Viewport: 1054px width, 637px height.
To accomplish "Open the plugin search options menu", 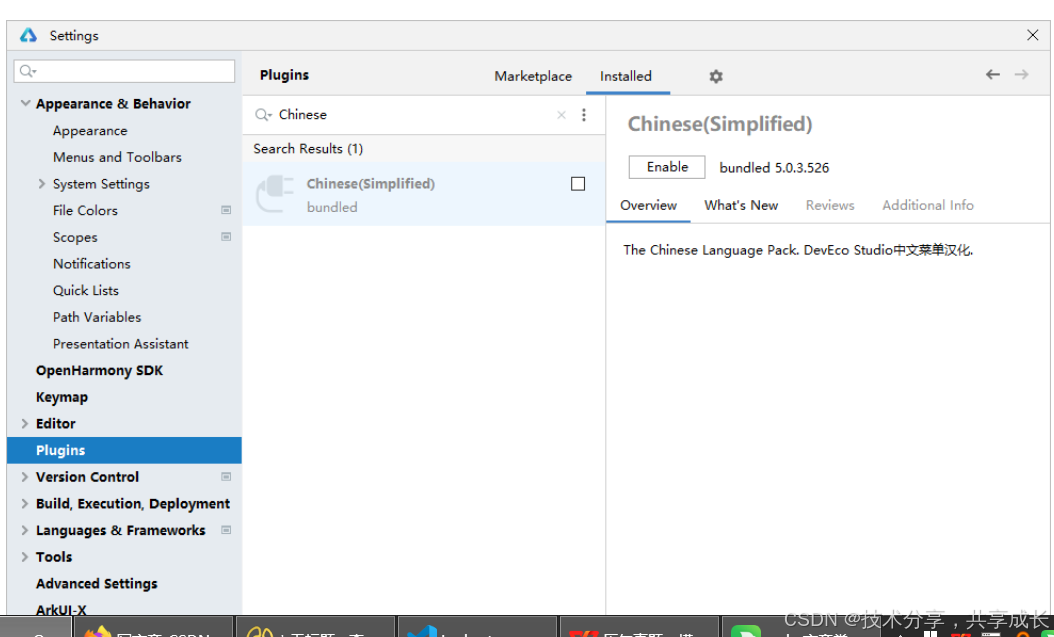I will coord(583,115).
